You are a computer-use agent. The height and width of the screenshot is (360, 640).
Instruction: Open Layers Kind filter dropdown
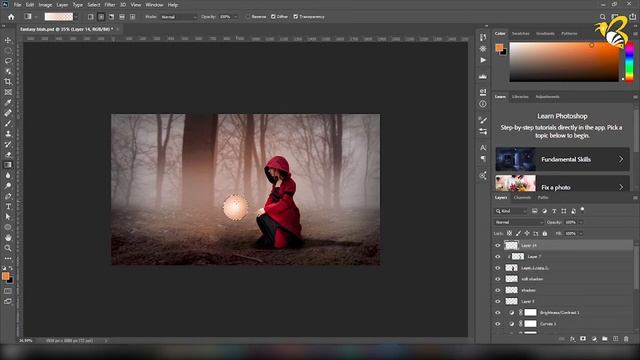[511, 211]
